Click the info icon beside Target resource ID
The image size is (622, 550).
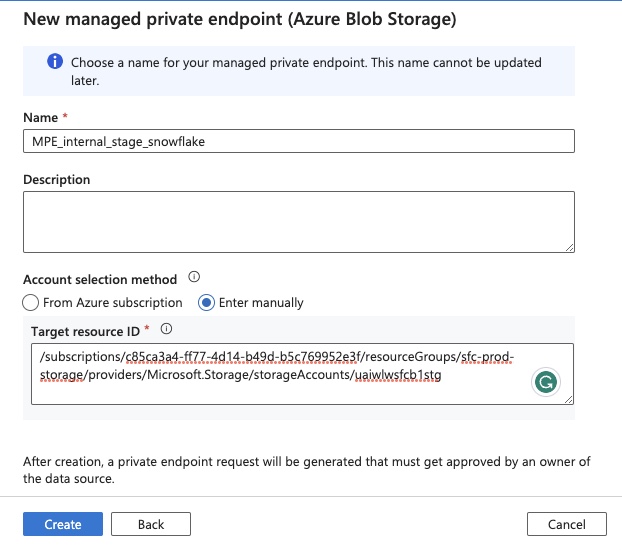(x=167, y=329)
